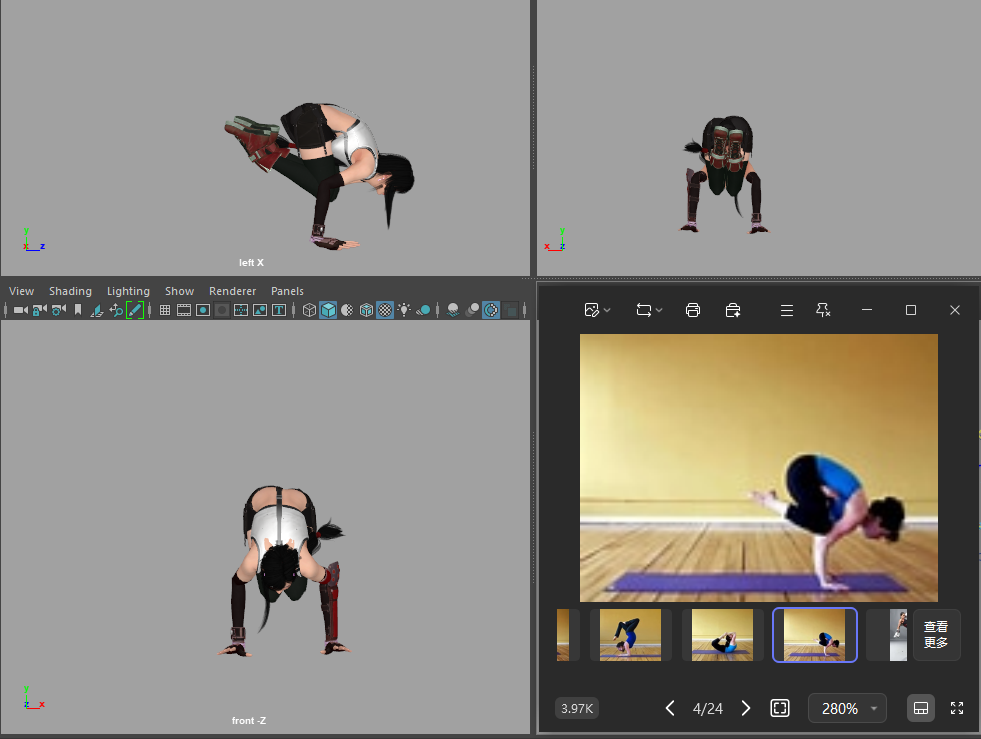Open Camera Attributes icon with gear

59,310
